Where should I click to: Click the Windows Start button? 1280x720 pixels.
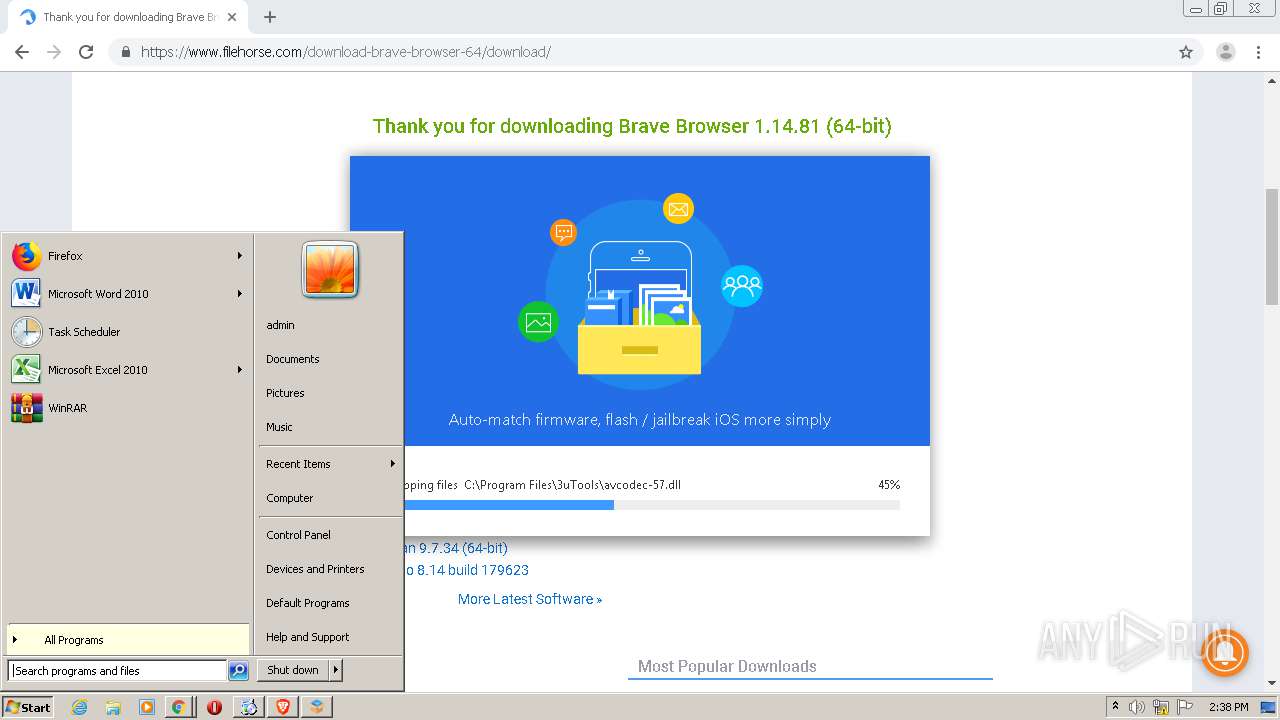click(28, 707)
